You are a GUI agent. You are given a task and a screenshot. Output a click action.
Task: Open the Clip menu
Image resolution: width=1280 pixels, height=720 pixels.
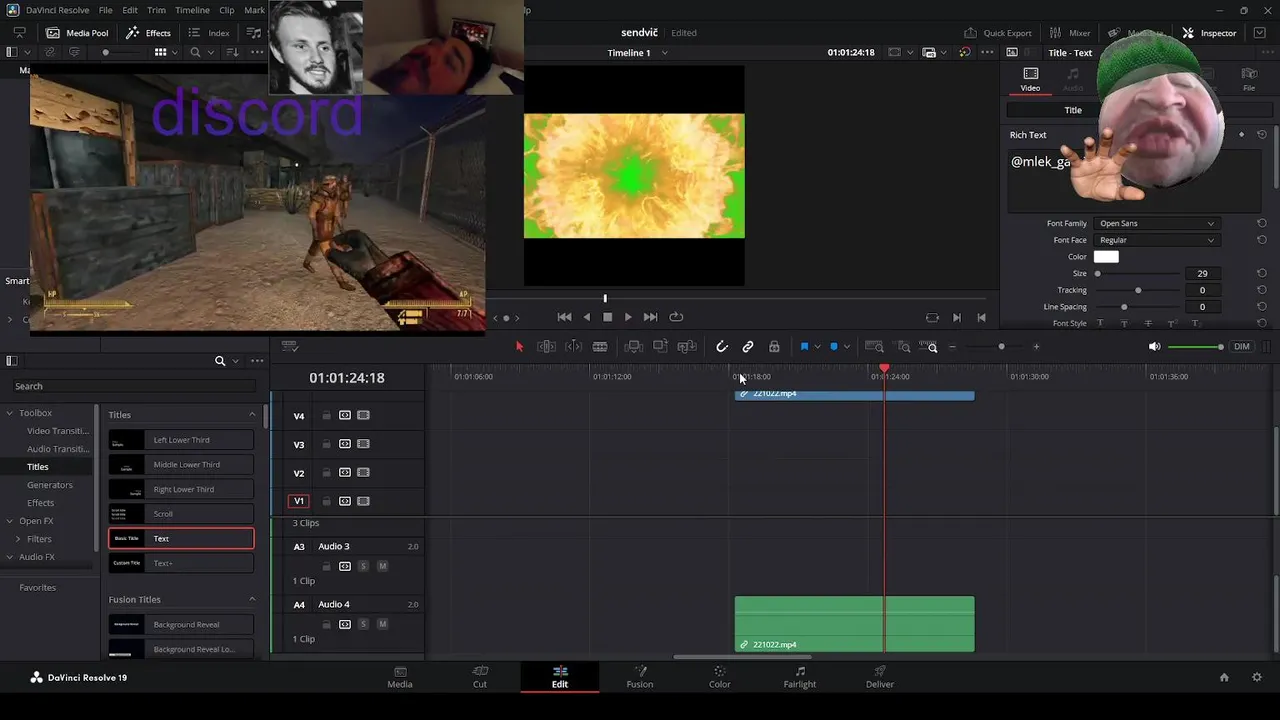[227, 10]
